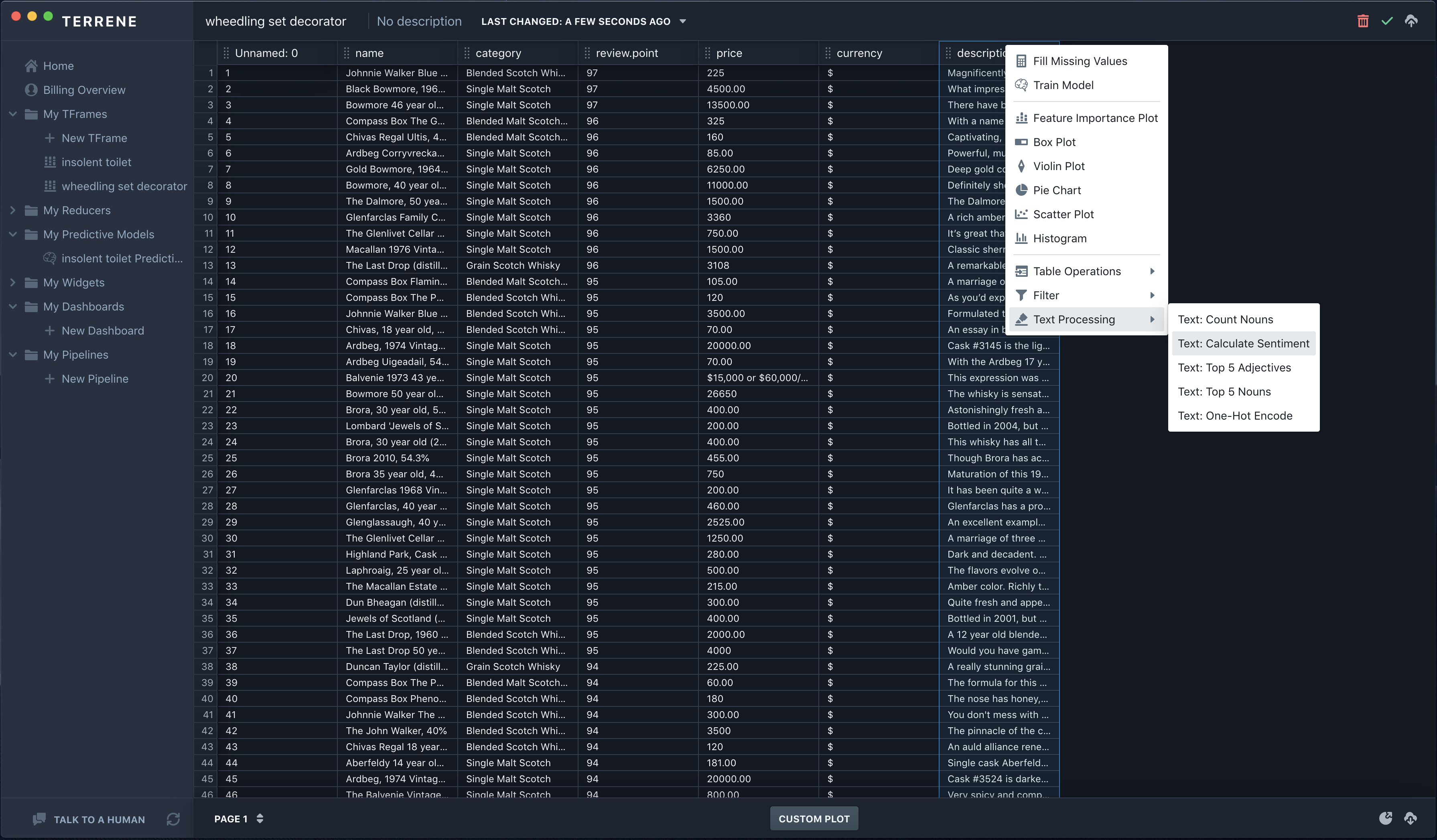Choose Text: Calculate Sentiment

click(1243, 343)
